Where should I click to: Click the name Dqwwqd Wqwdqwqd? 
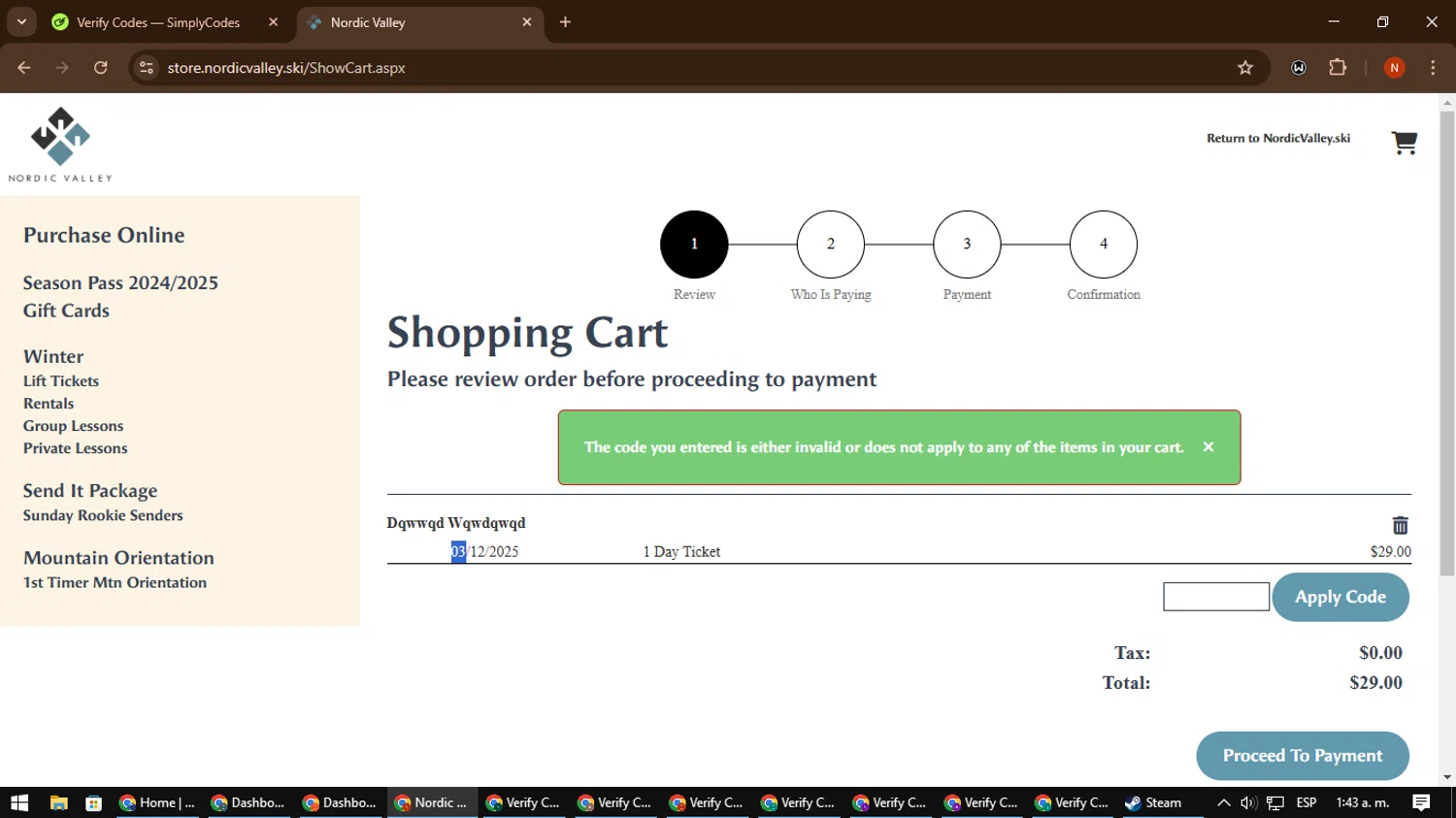point(456,523)
